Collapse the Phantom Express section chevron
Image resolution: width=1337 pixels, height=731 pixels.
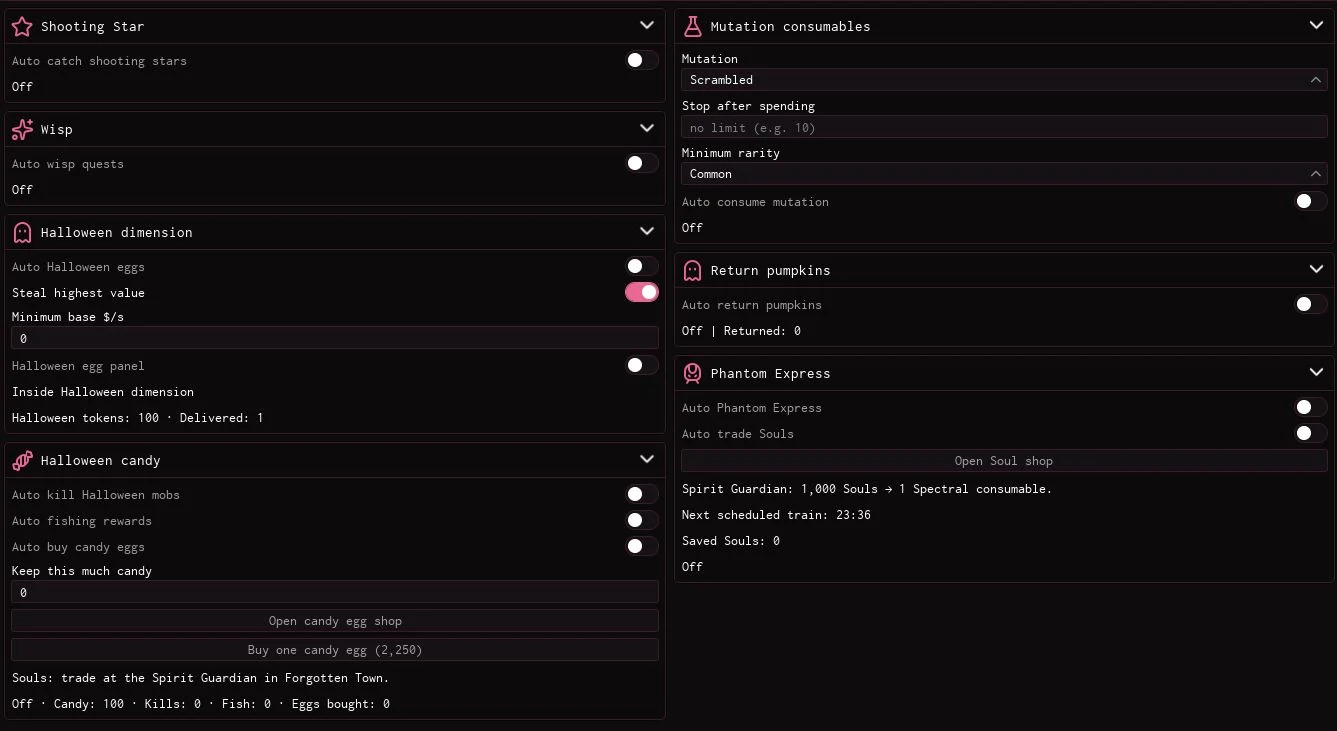pyautogui.click(x=1316, y=372)
